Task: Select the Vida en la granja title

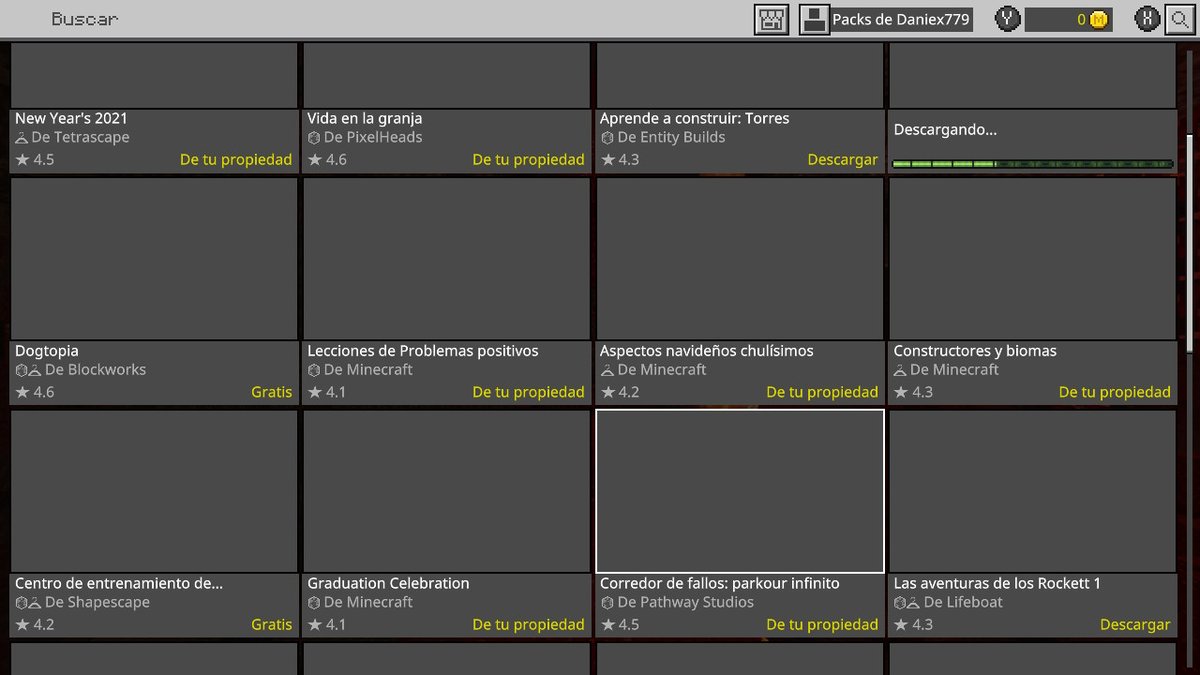Action: [365, 118]
